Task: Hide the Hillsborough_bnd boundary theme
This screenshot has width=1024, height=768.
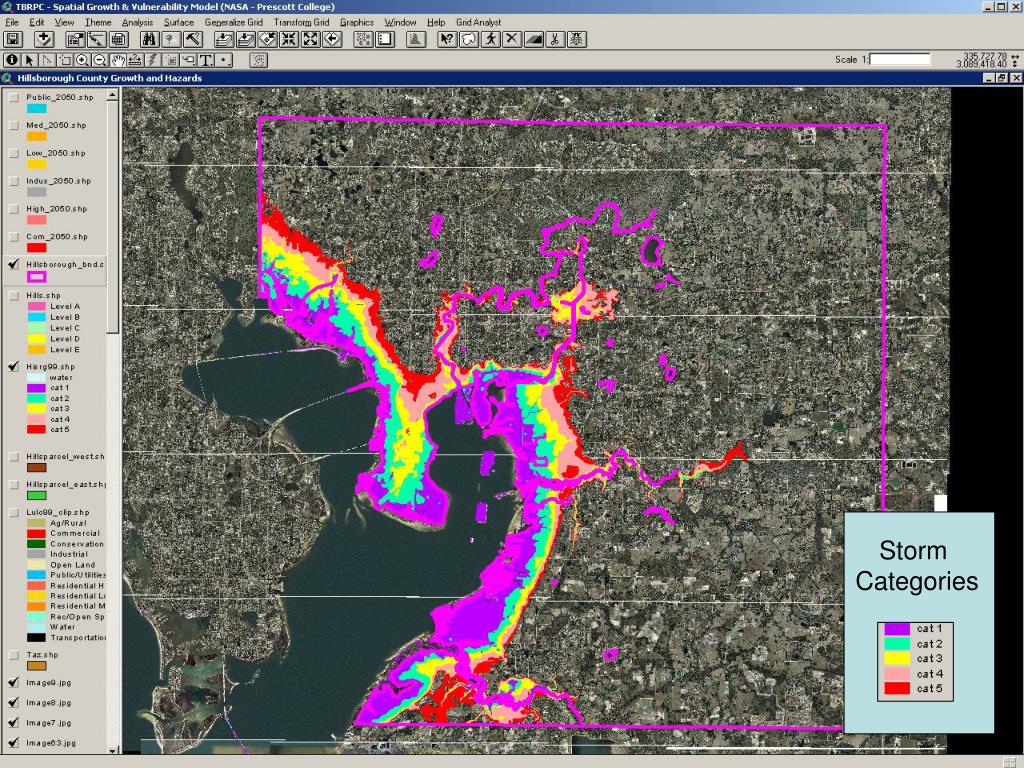Action: tap(14, 265)
